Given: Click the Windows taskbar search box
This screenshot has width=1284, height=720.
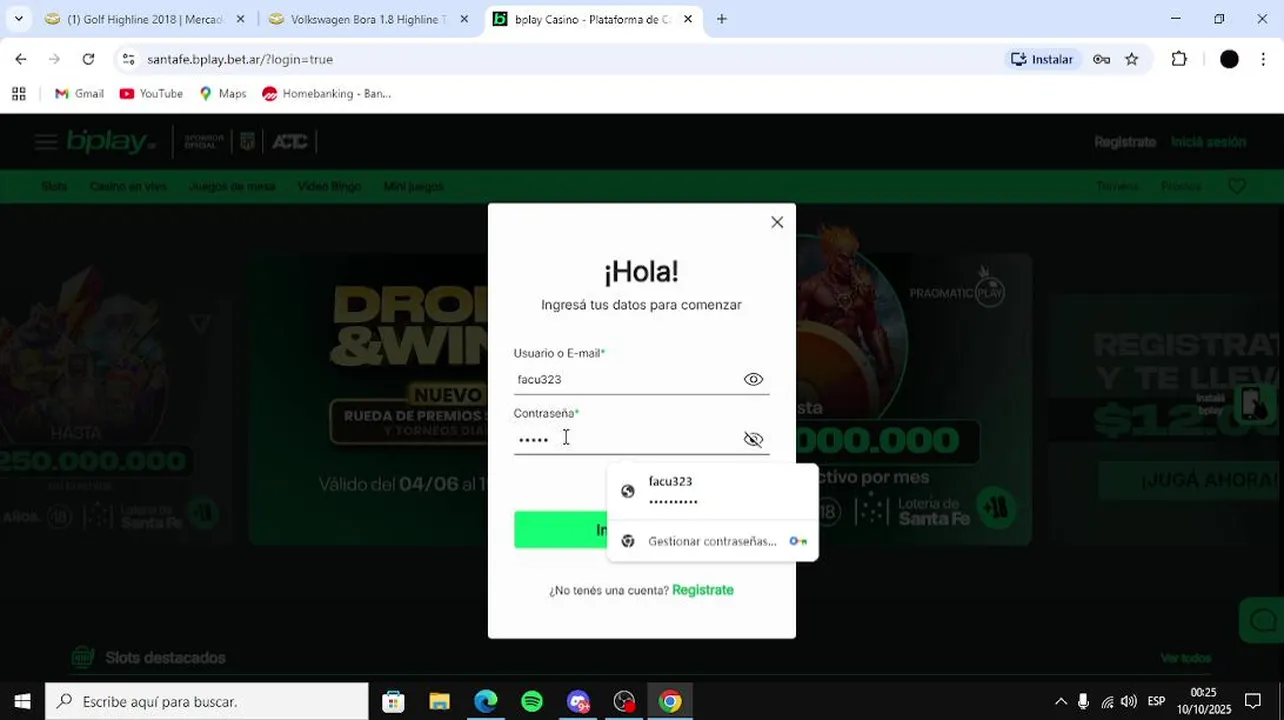Looking at the screenshot, I should (207, 702).
